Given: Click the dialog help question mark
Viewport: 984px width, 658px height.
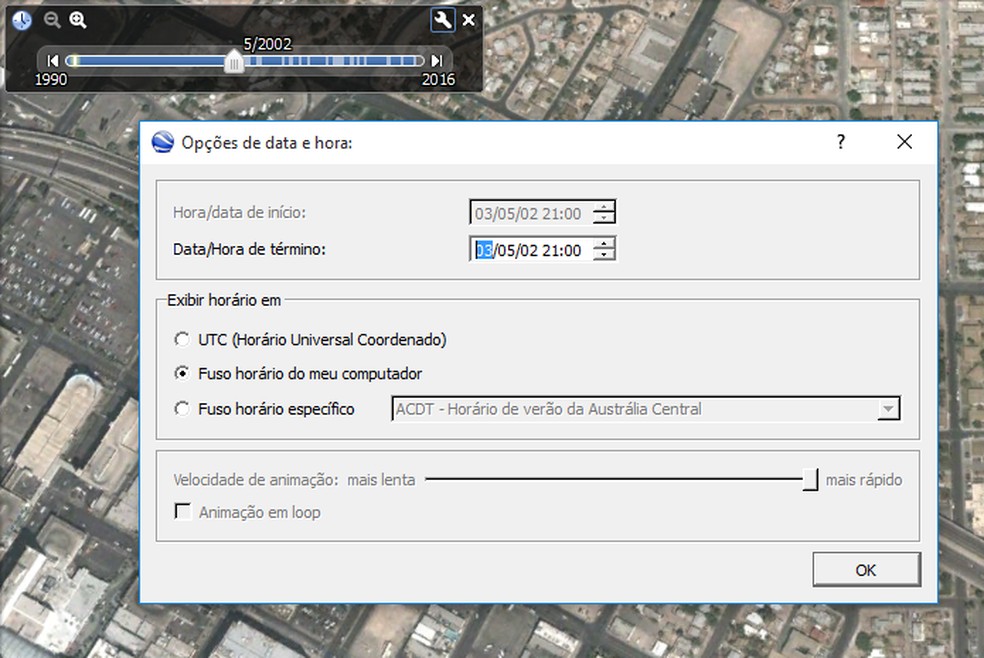Looking at the screenshot, I should pos(841,142).
